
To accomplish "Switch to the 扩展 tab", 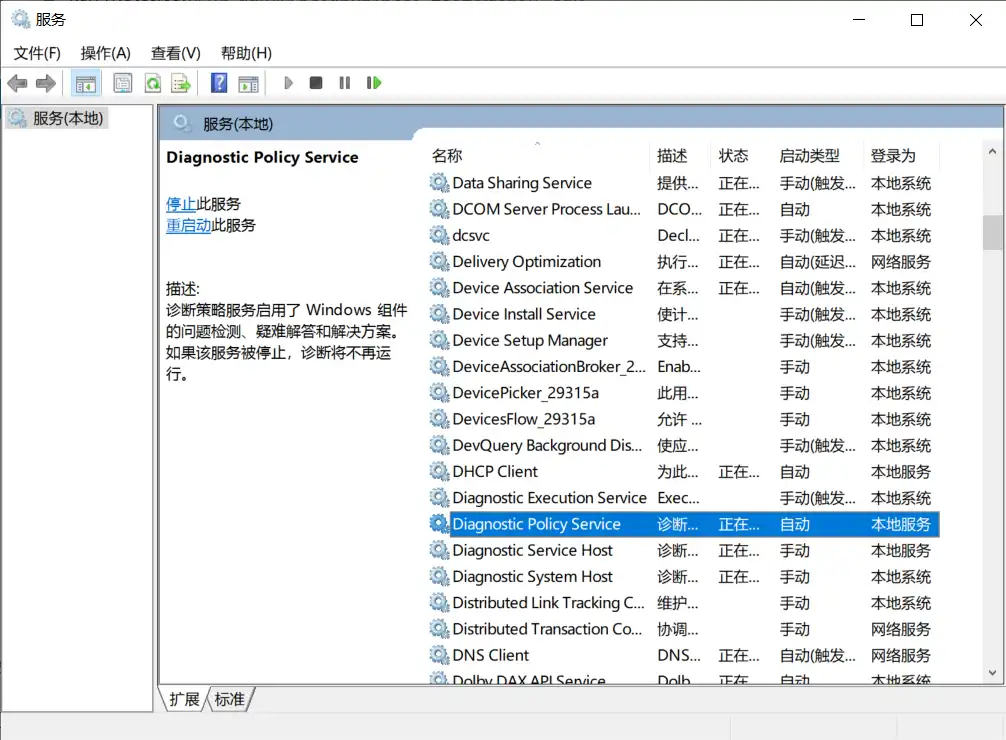I will 184,699.
